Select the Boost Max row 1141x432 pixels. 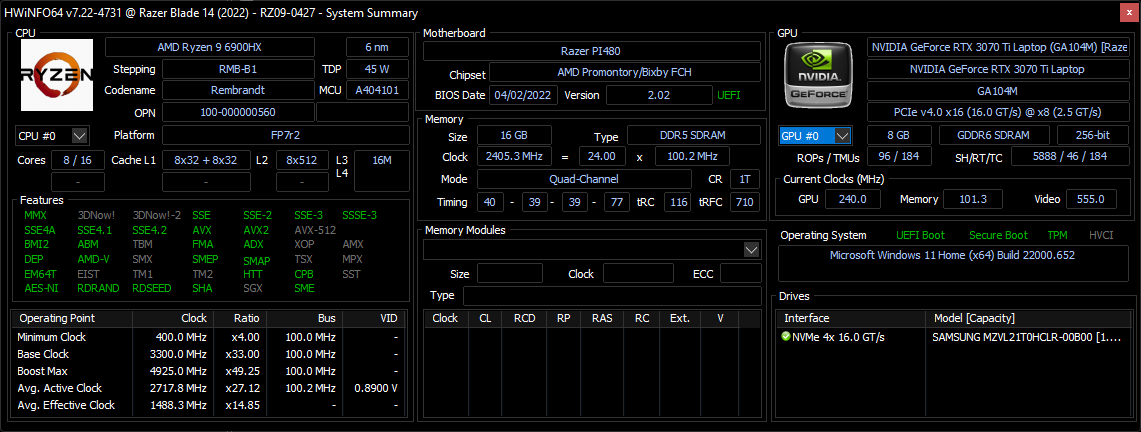pyautogui.click(x=208, y=371)
